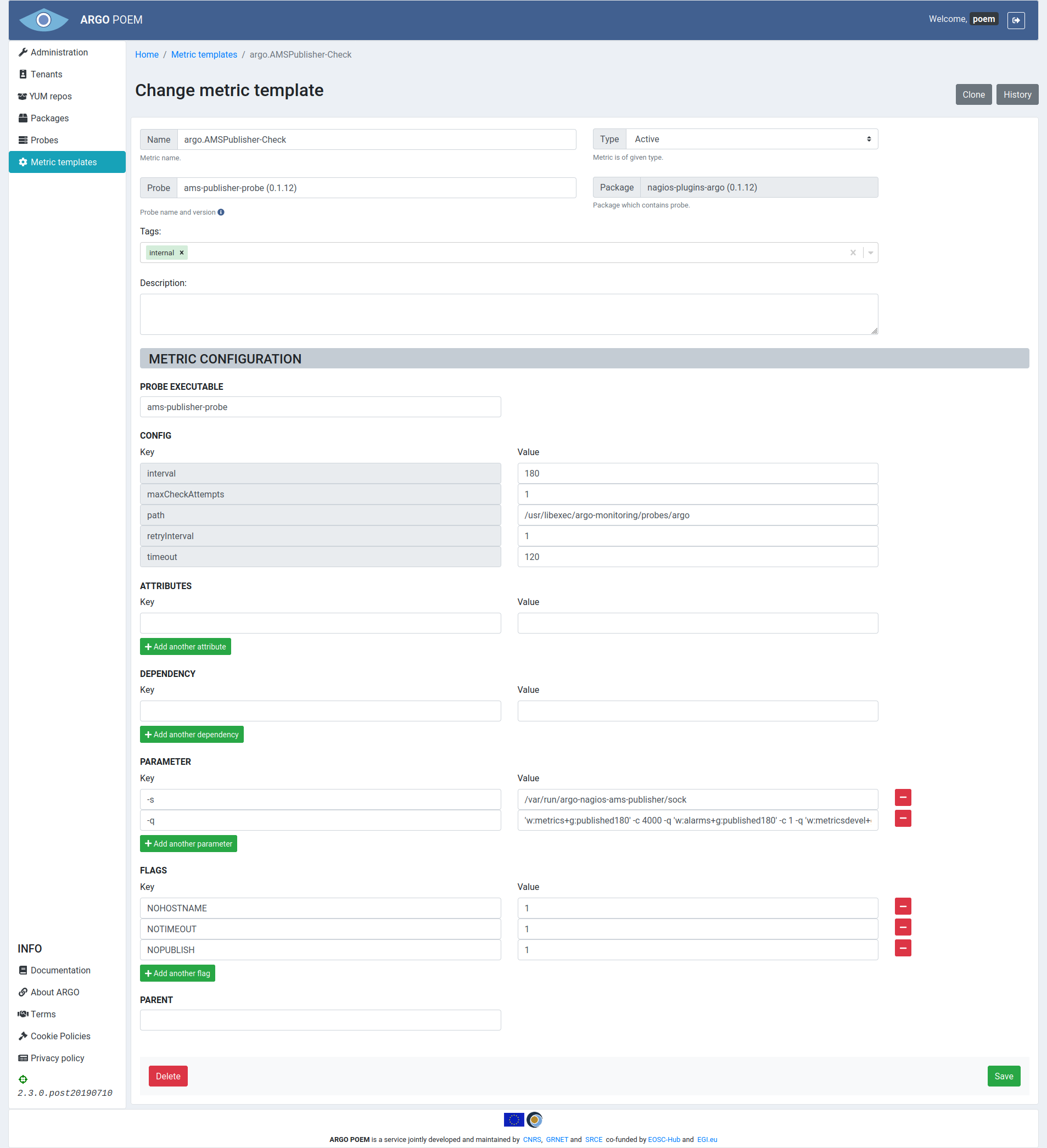The height and width of the screenshot is (1148, 1047).
Task: Go to Home breadcrumb
Action: (147, 55)
